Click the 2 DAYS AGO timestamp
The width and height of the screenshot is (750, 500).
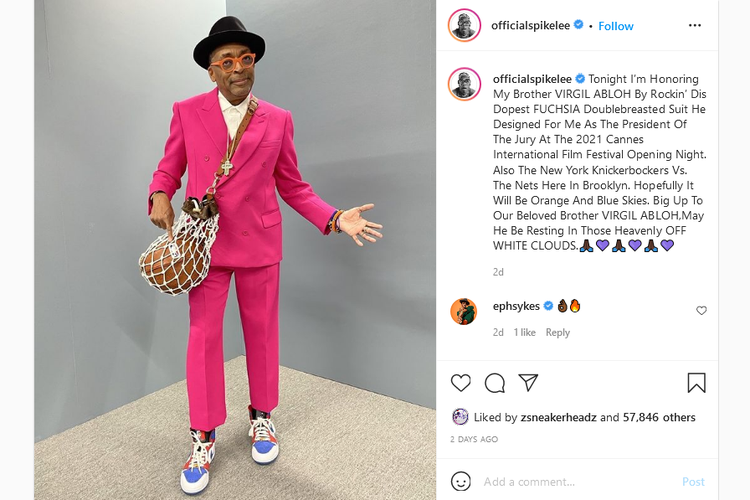point(474,439)
